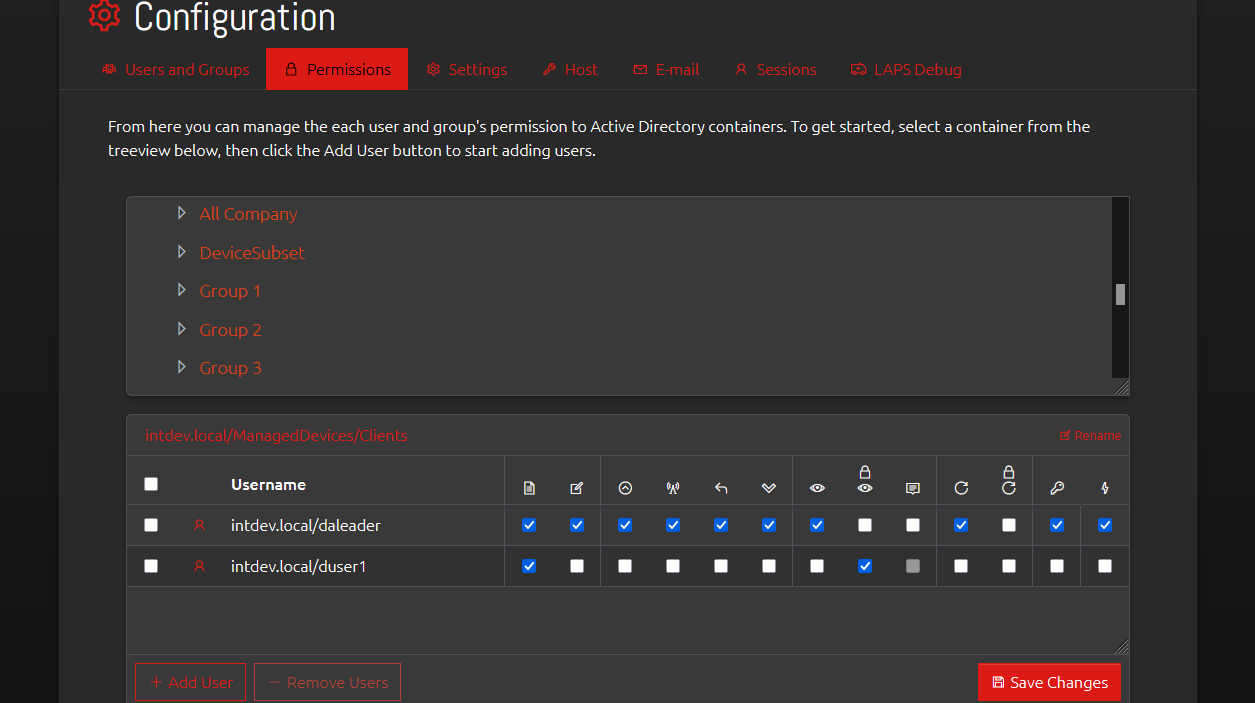Viewport: 1255px width, 703px height.
Task: Switch to the Settings tab
Action: [x=466, y=69]
